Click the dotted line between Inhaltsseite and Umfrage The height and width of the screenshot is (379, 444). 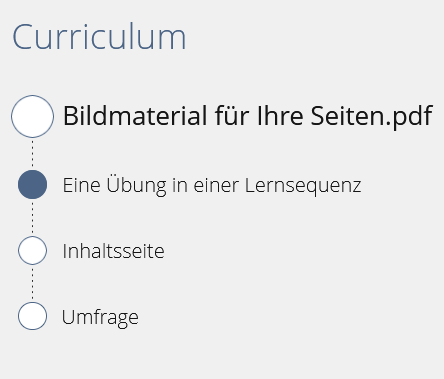pos(32,283)
